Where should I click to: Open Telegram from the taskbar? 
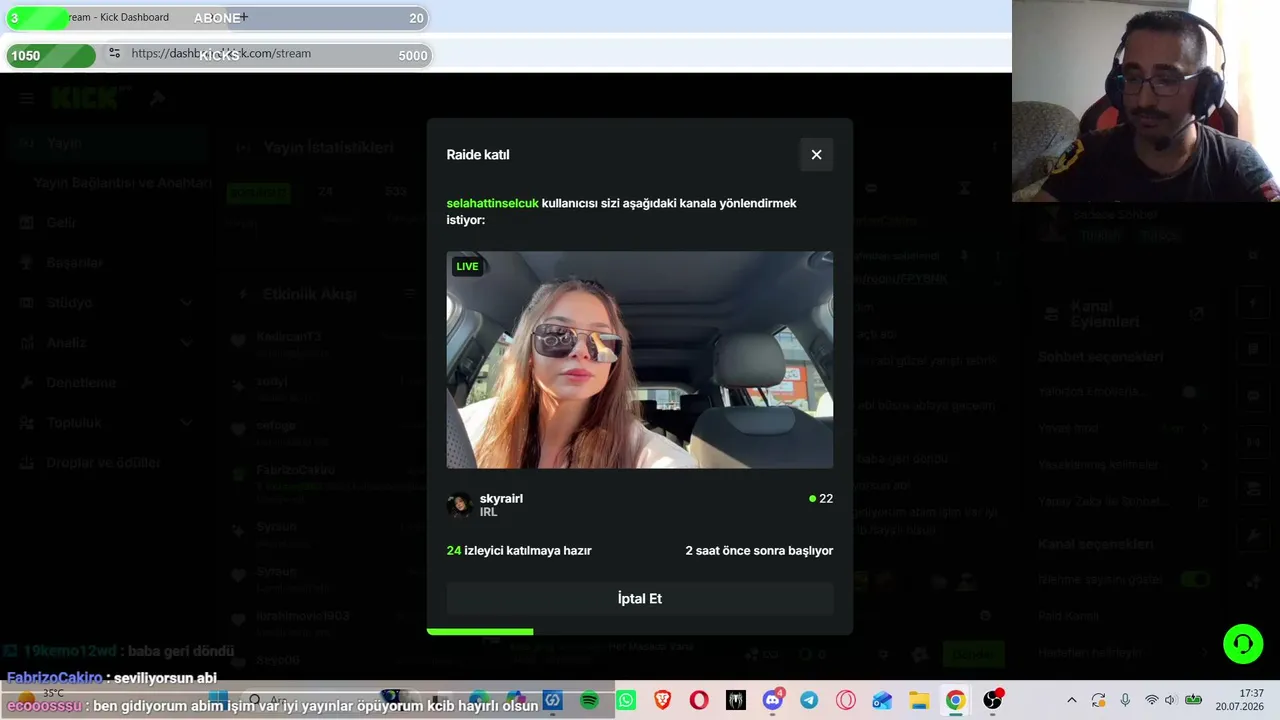[x=809, y=701]
